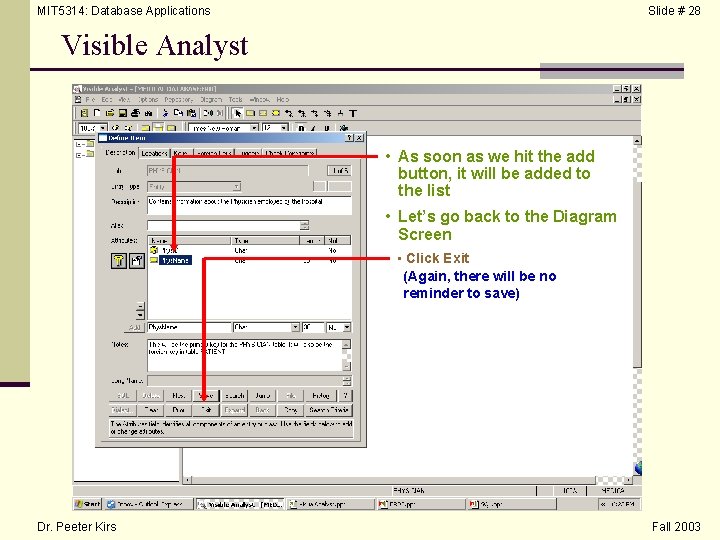720x540 pixels.
Task: Click into the Description text field
Action: point(249,205)
